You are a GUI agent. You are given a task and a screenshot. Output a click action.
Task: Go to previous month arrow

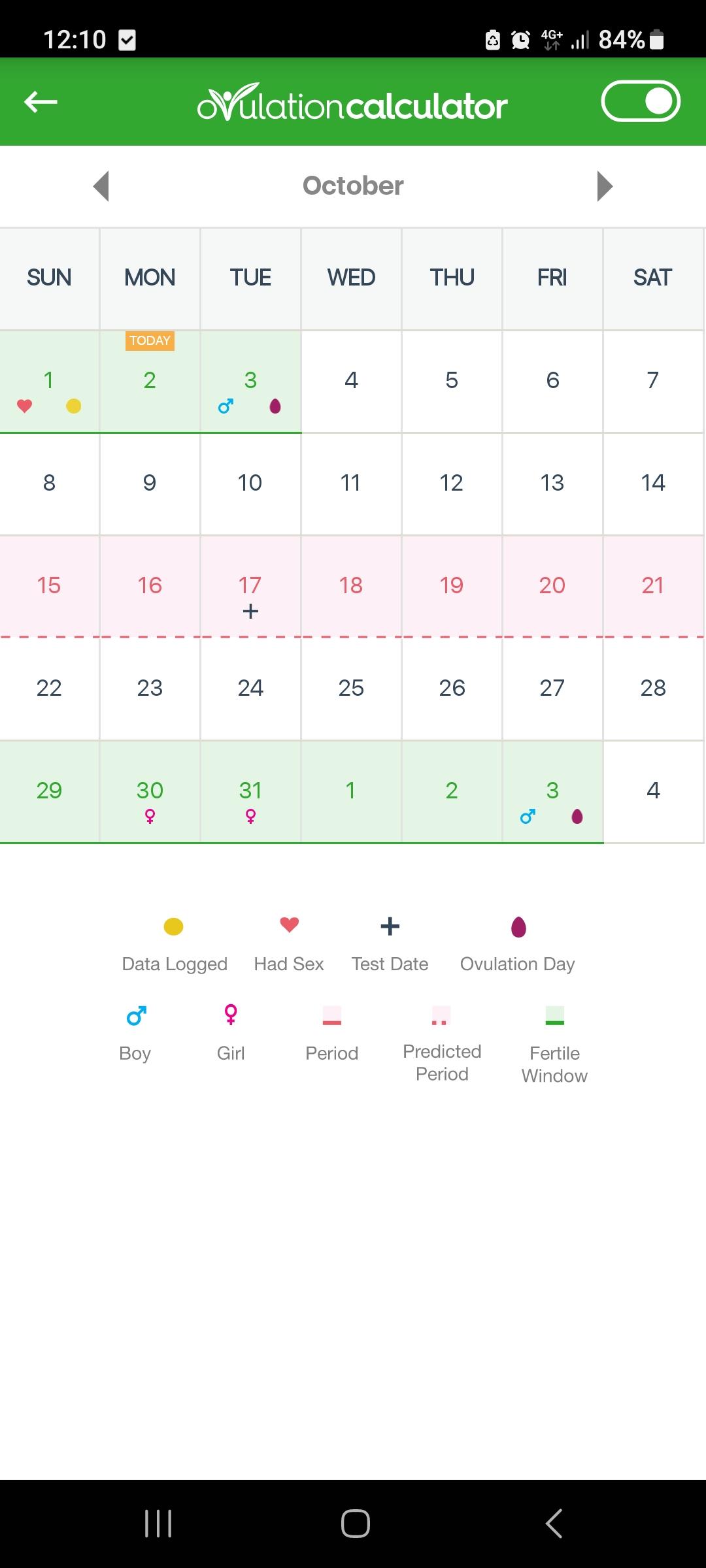(101, 186)
